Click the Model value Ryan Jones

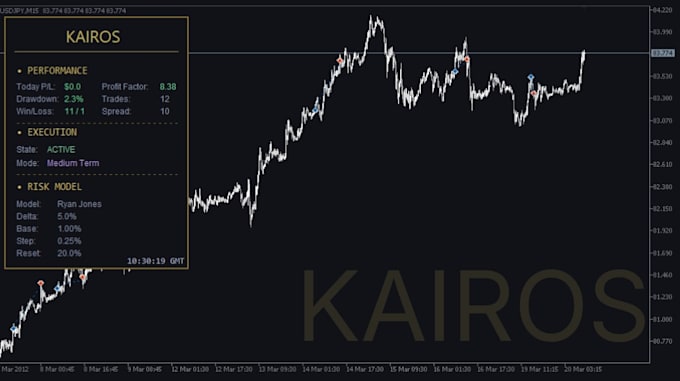tap(79, 204)
